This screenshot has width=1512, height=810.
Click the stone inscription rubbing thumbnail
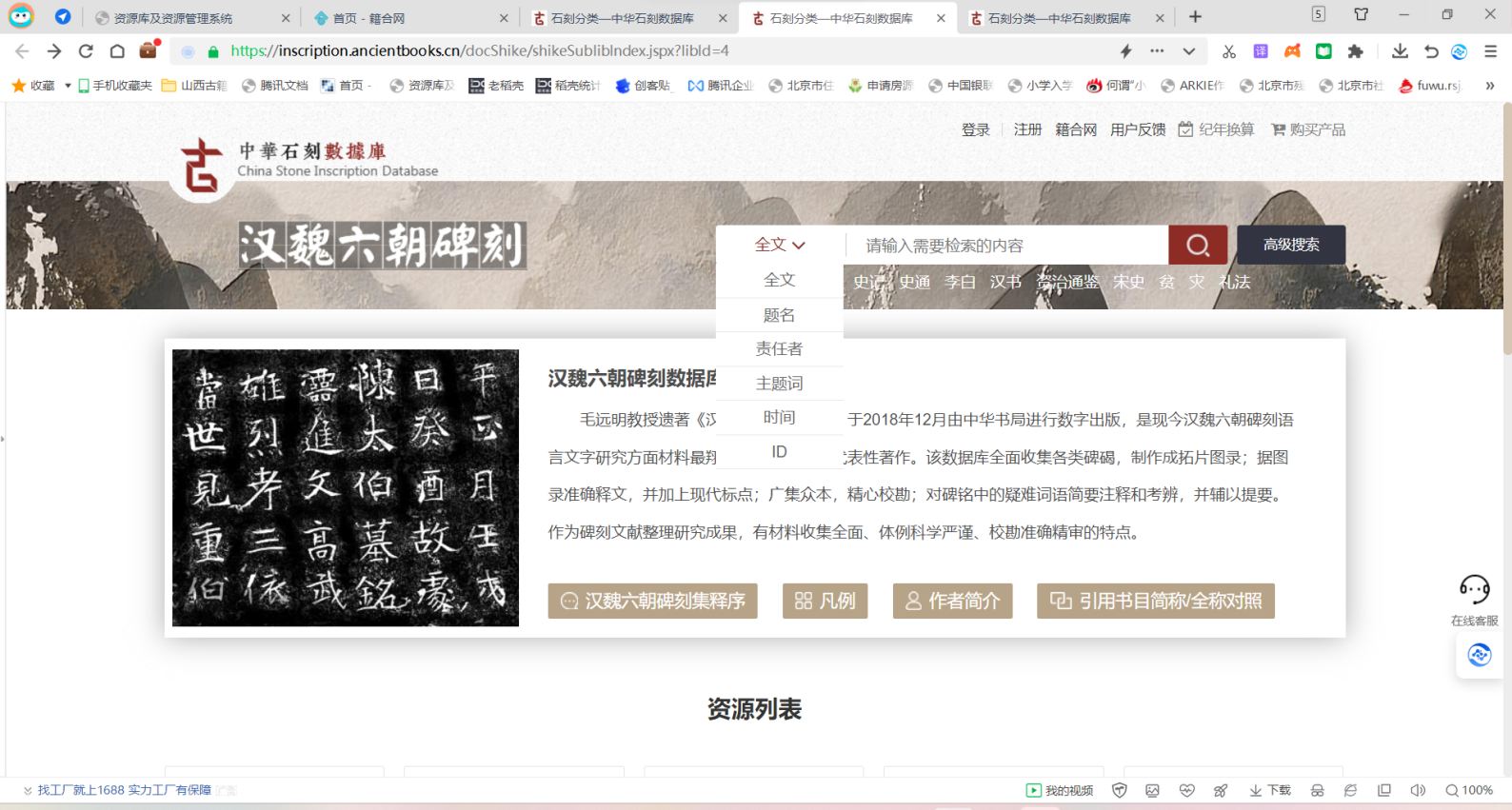[x=346, y=487]
